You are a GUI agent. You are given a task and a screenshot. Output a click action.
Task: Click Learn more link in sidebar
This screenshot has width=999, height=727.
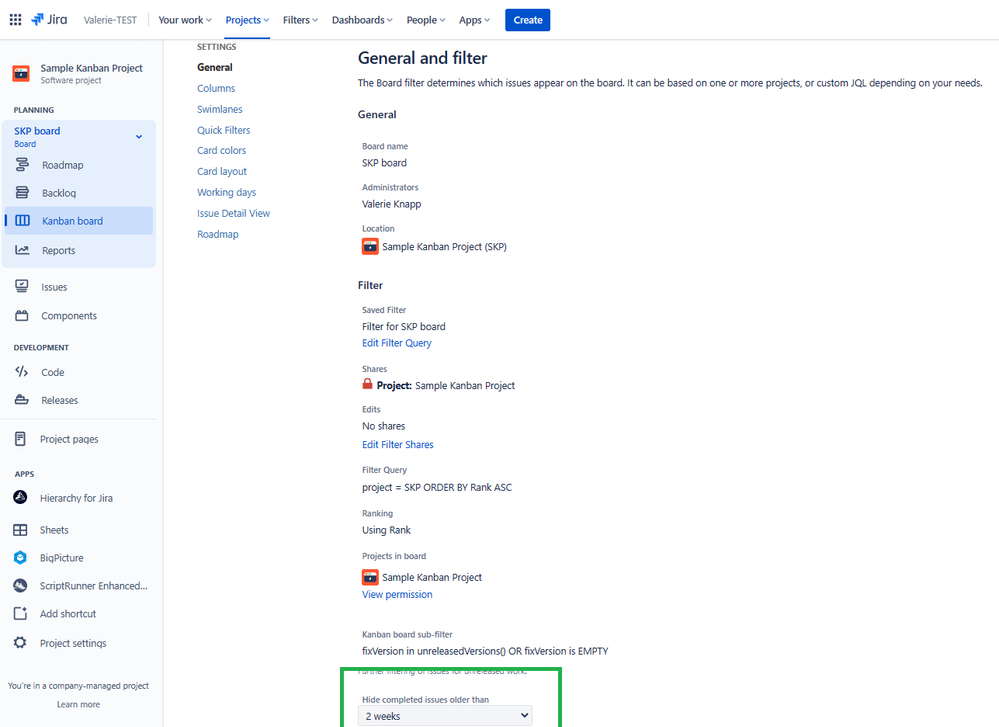pos(78,704)
